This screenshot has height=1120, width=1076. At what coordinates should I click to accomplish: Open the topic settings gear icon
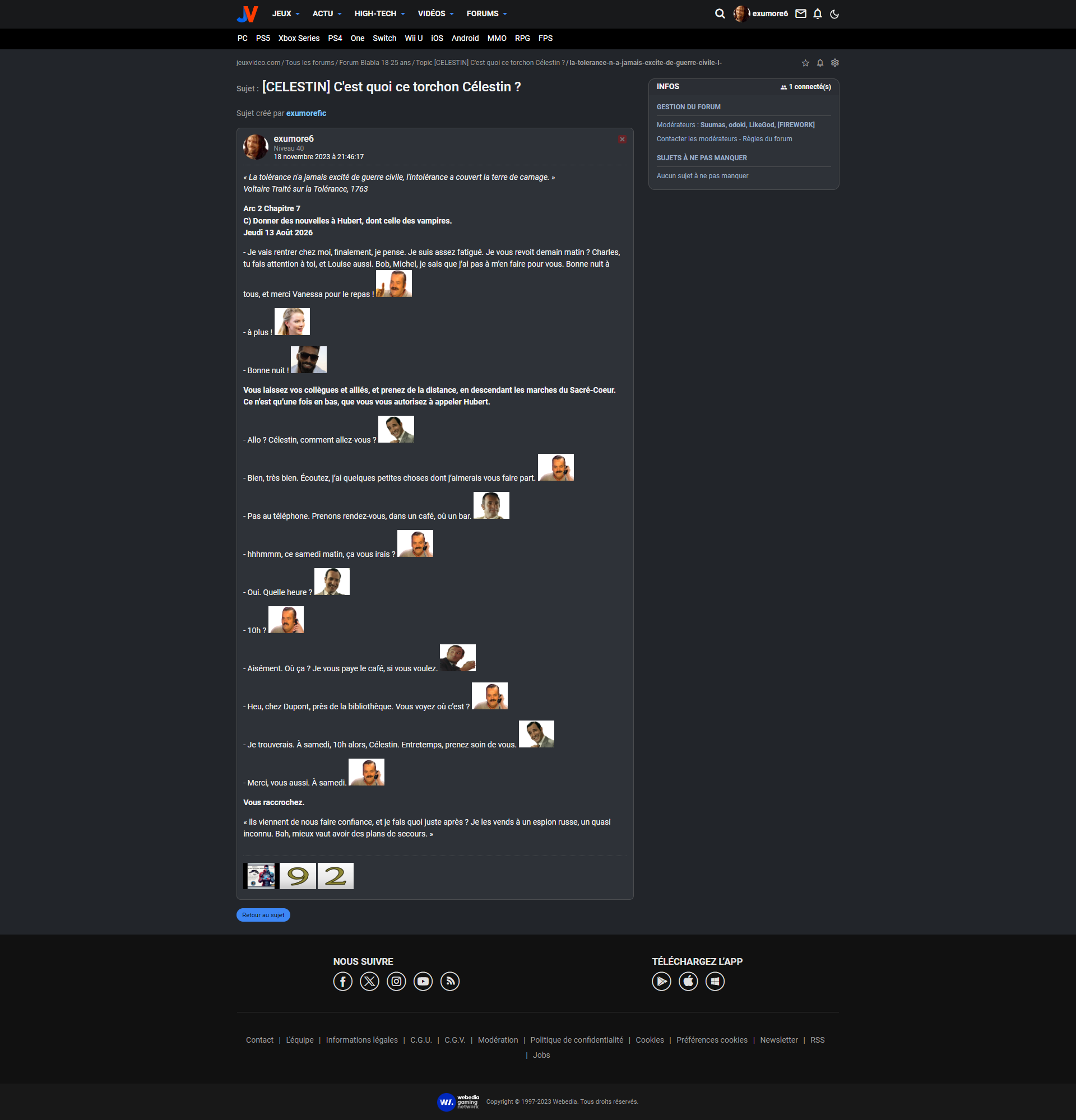[x=835, y=63]
